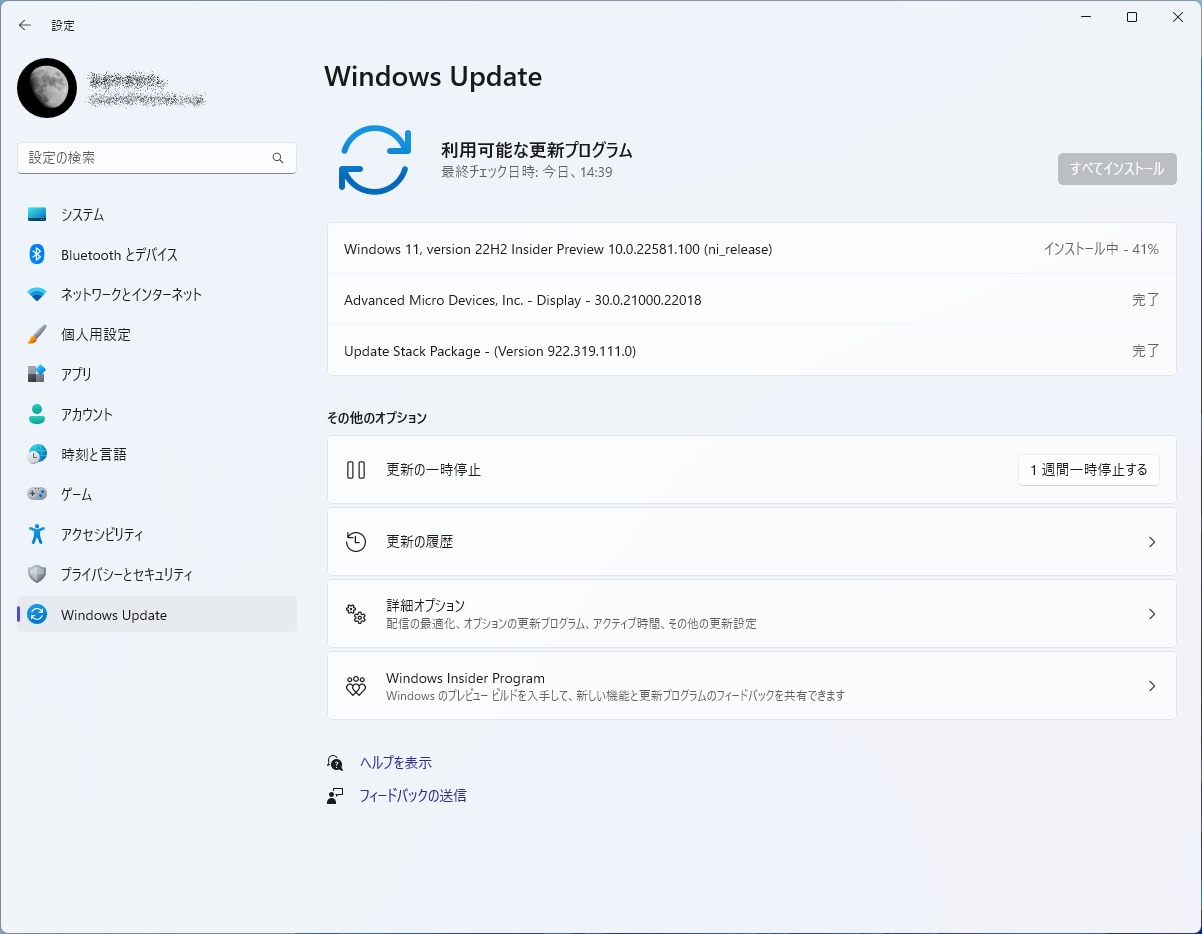Click 1 週間一時停止する button
The image size is (1202, 934).
(1089, 470)
